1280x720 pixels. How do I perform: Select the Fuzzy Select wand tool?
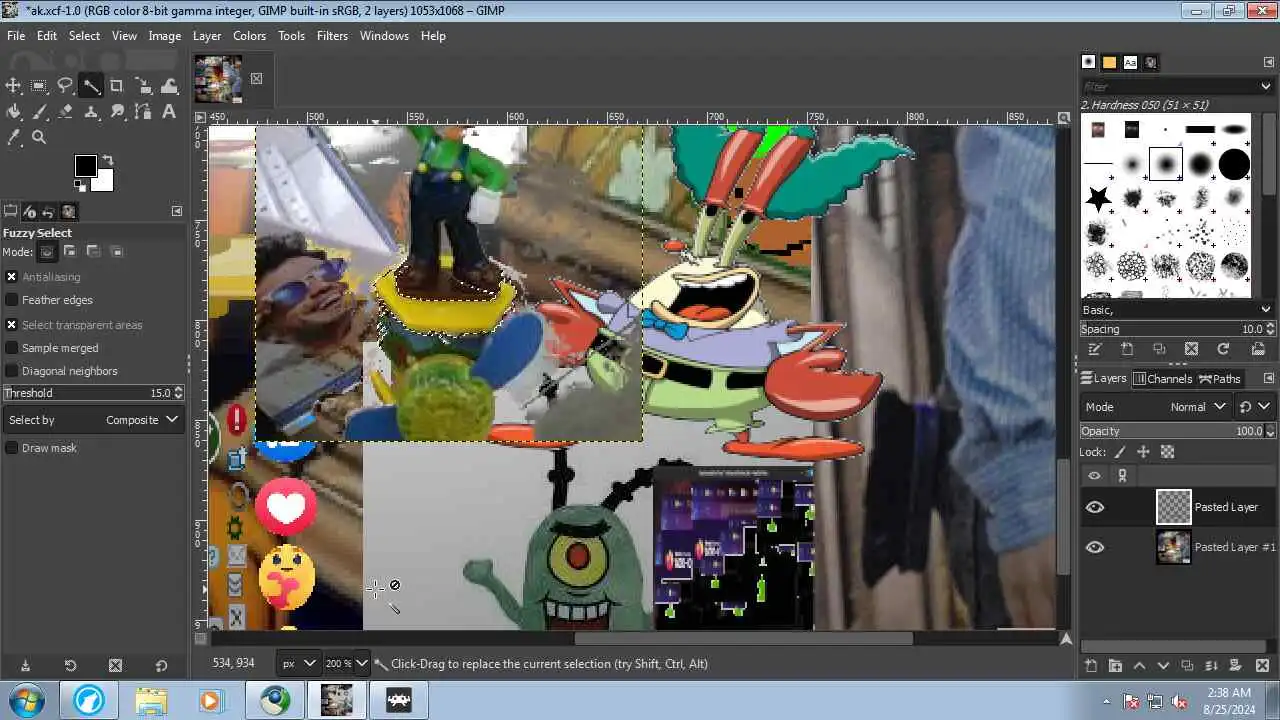pyautogui.click(x=91, y=86)
